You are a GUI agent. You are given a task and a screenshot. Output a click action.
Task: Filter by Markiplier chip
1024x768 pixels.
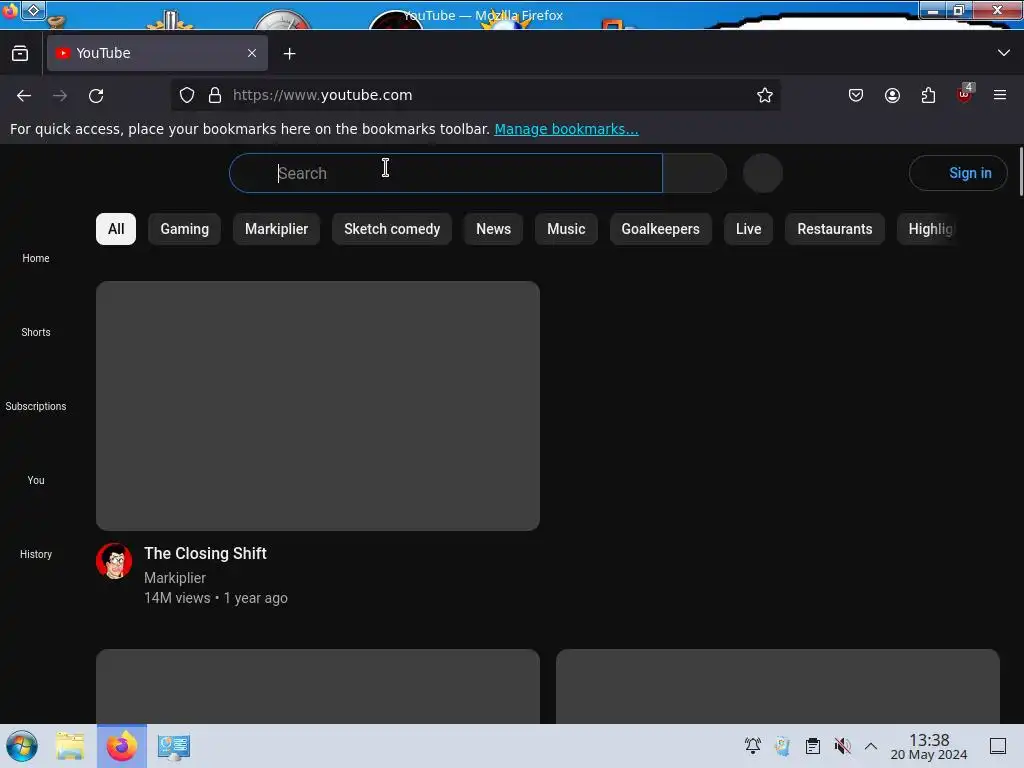[276, 229]
